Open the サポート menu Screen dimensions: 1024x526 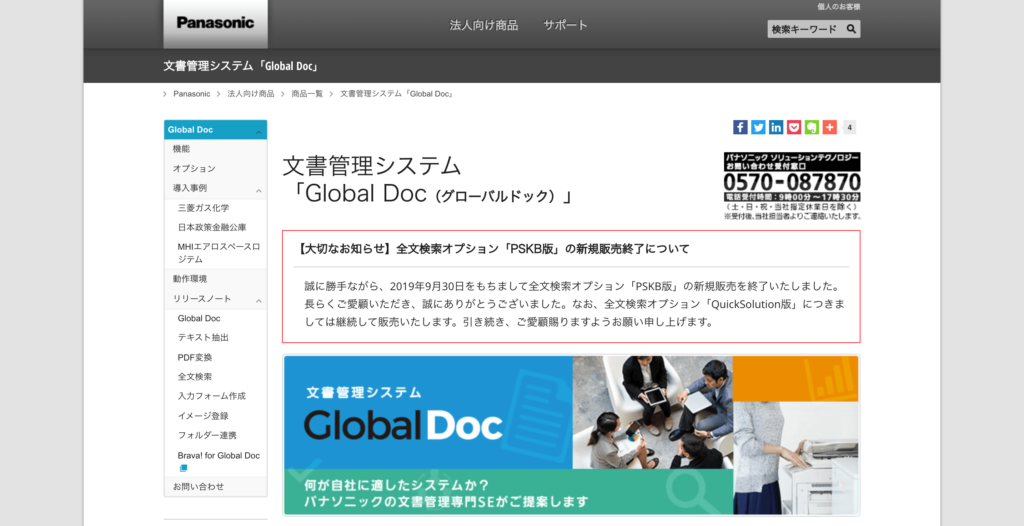566,25
